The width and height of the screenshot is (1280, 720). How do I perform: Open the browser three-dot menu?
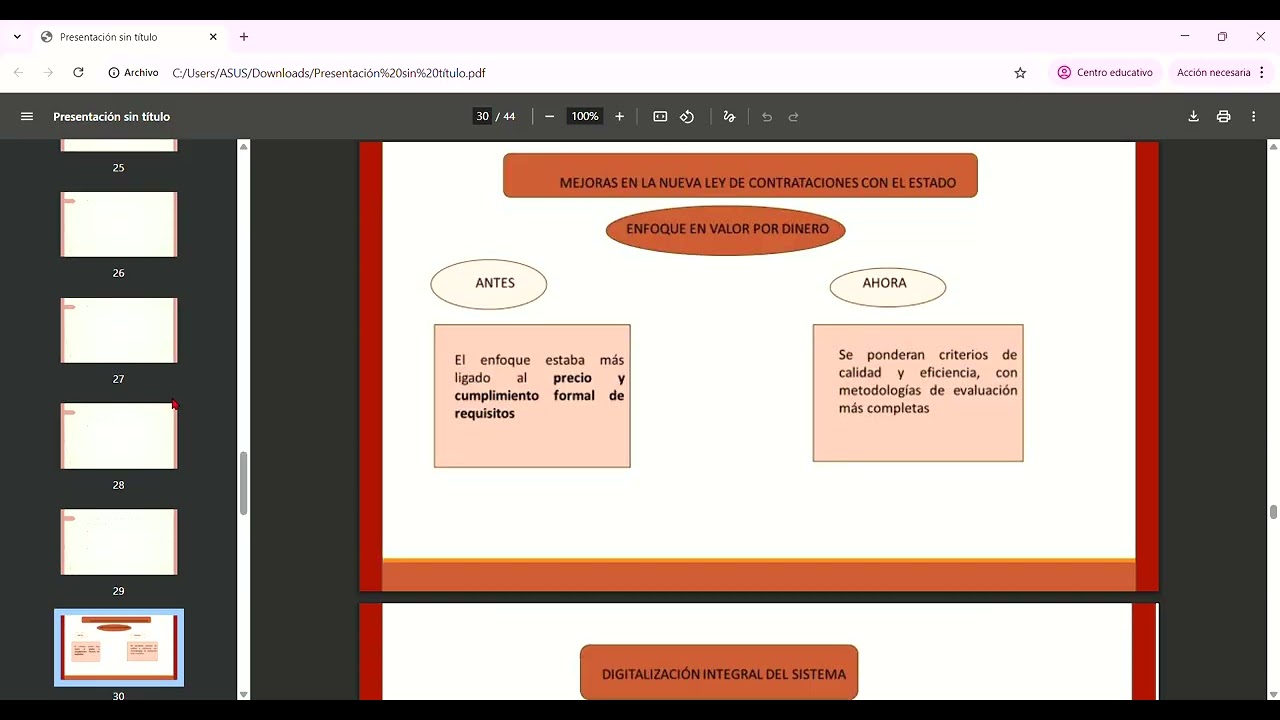click(1262, 73)
